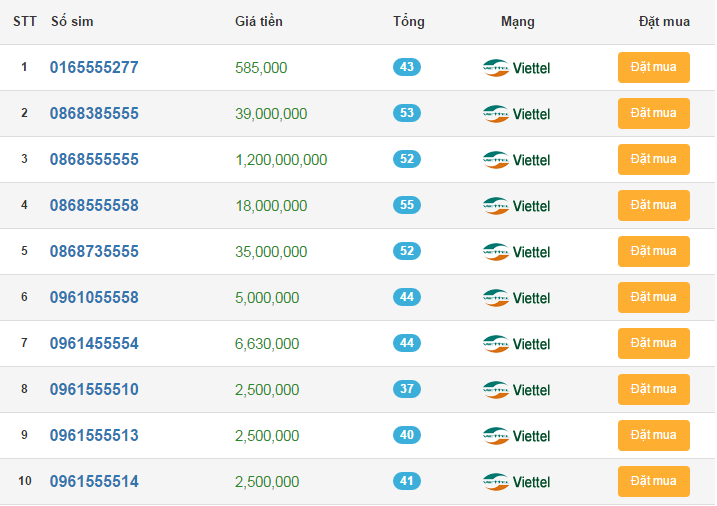This screenshot has height=506, width=717.
Task: Click the price 1,200,000,000
Action: [281, 160]
